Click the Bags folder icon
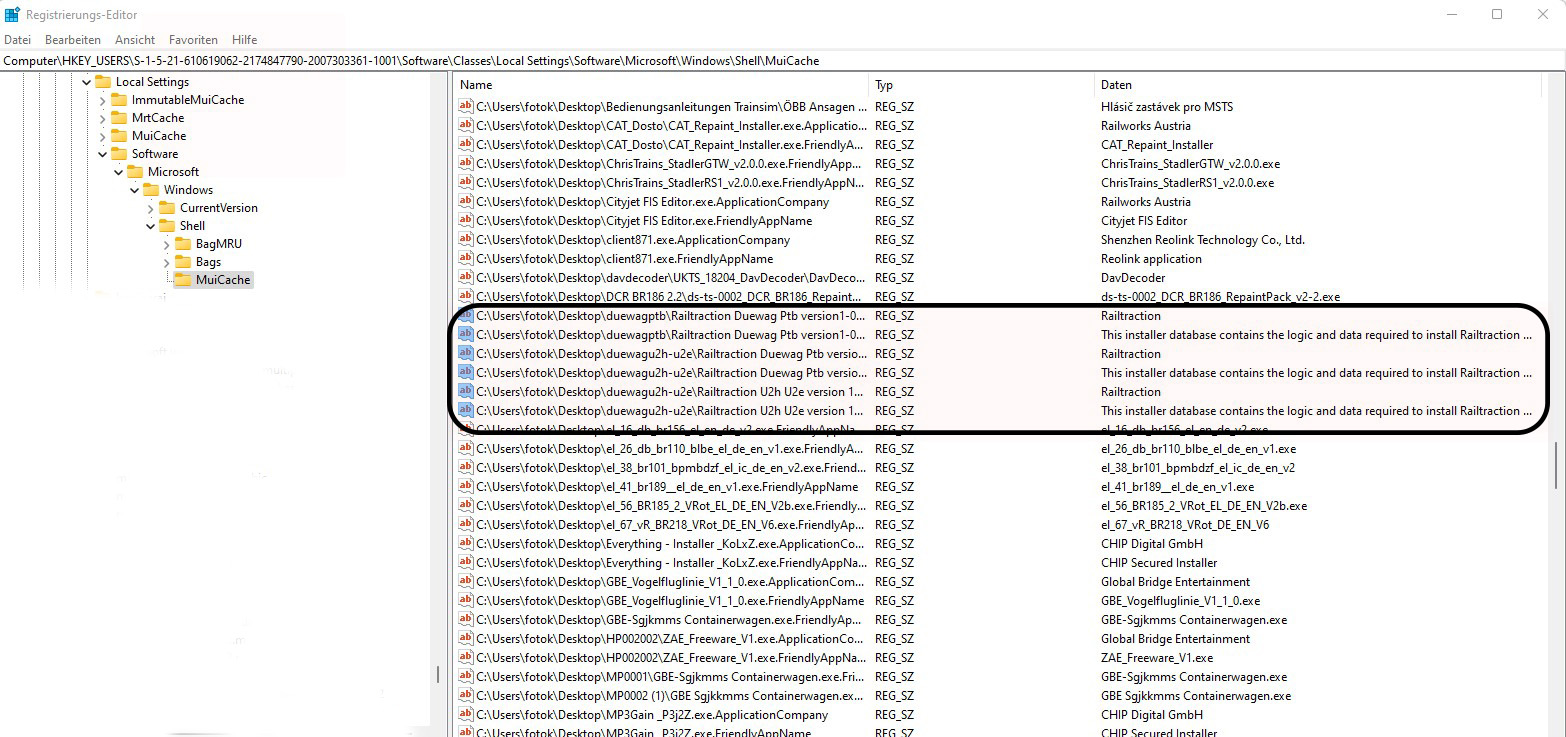Image resolution: width=1566 pixels, height=737 pixels. [183, 262]
